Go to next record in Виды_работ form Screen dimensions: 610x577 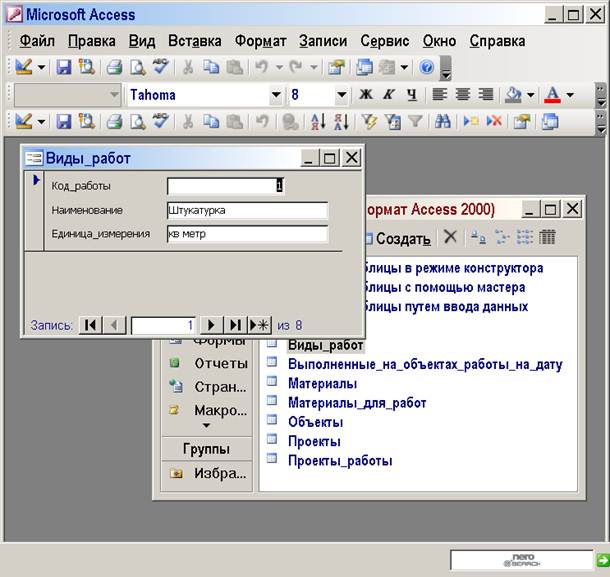[x=211, y=324]
